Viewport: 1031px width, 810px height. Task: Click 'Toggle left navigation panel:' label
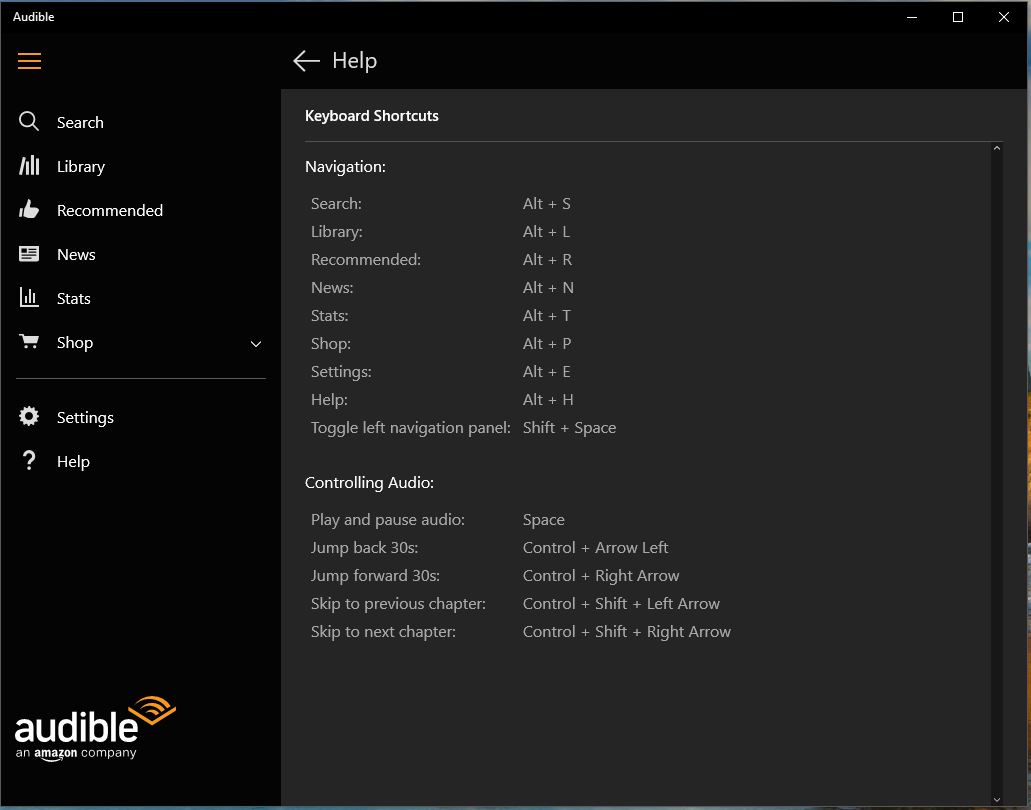(x=410, y=428)
